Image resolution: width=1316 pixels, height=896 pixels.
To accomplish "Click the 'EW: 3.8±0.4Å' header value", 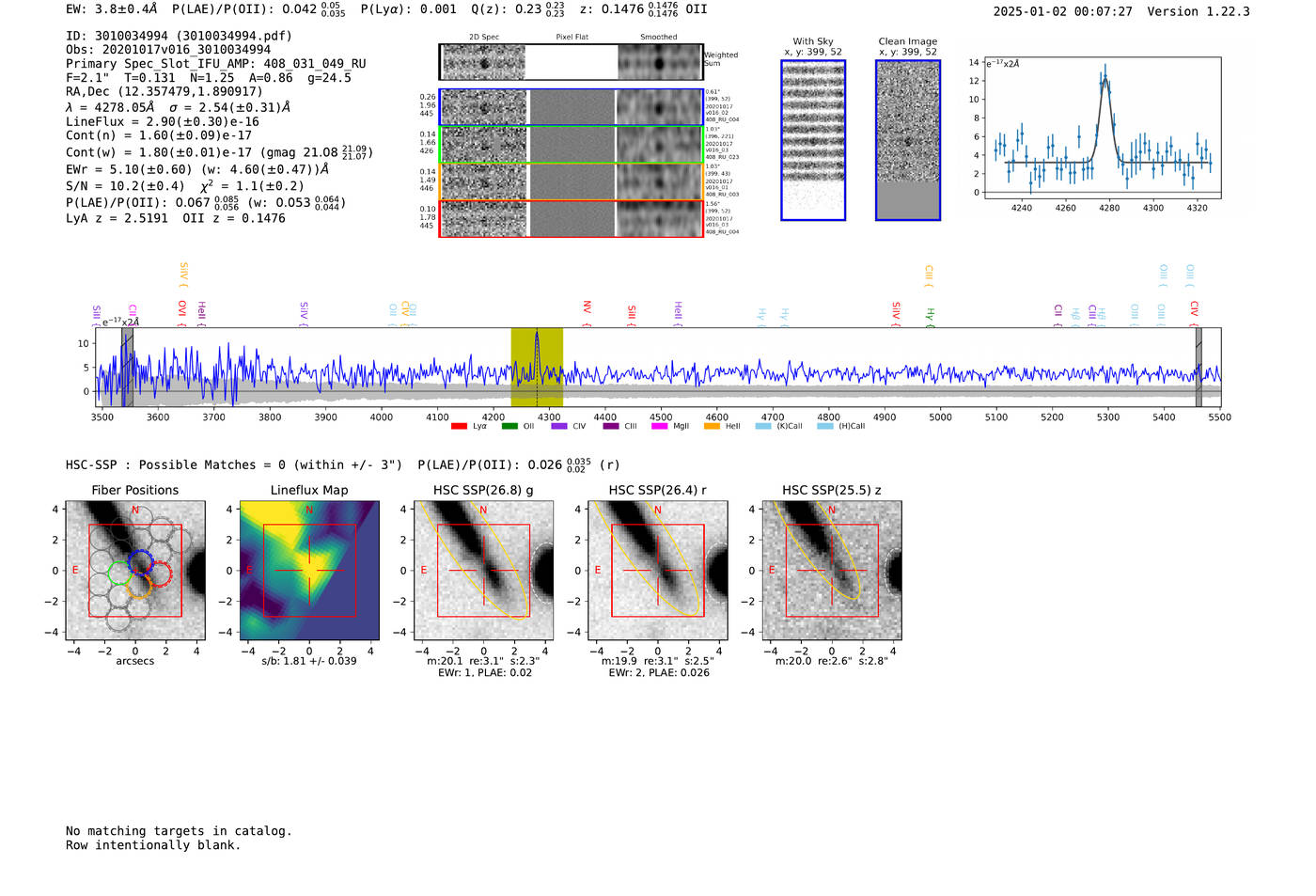I will (x=112, y=8).
